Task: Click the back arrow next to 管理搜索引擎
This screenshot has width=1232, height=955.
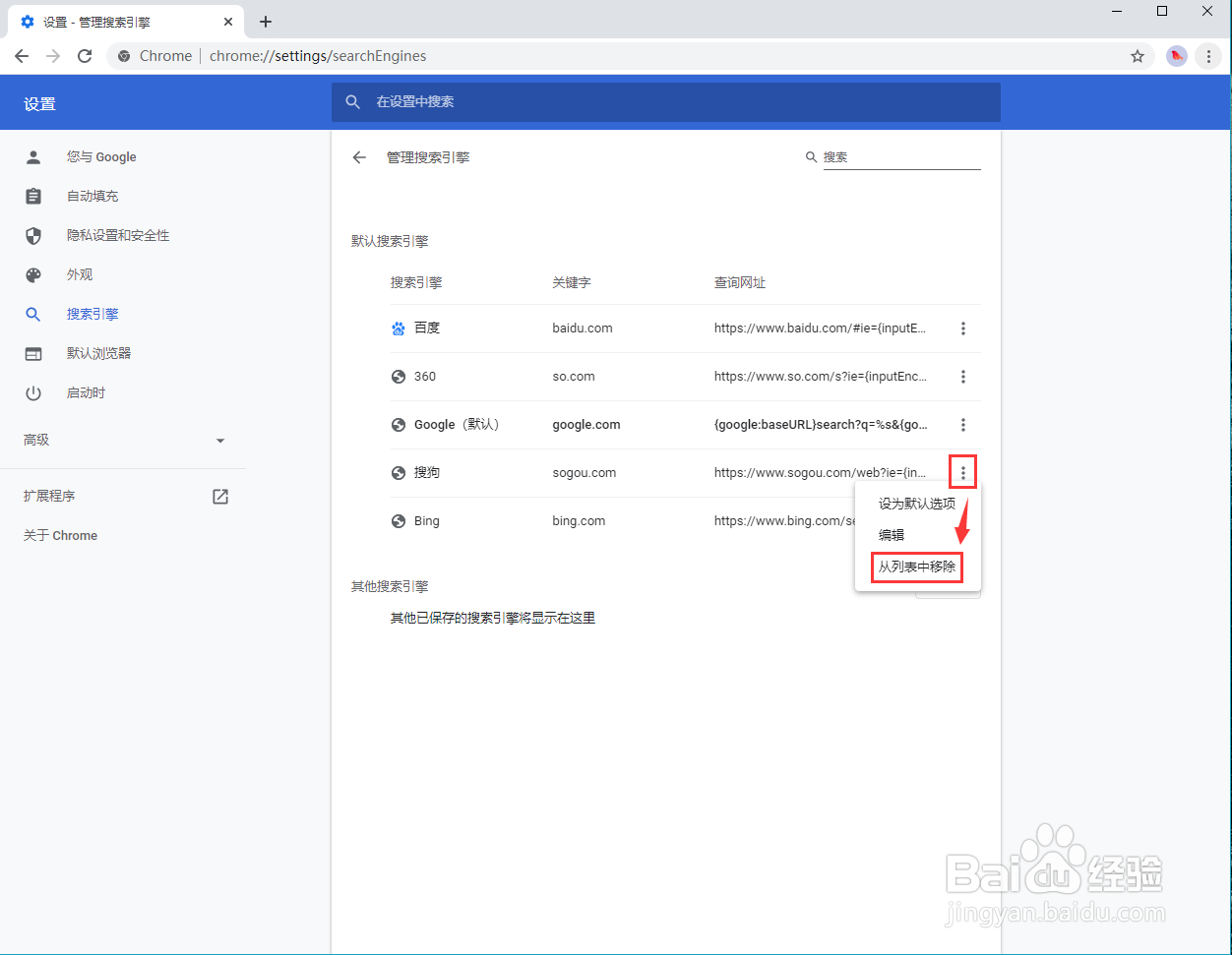Action: point(359,157)
